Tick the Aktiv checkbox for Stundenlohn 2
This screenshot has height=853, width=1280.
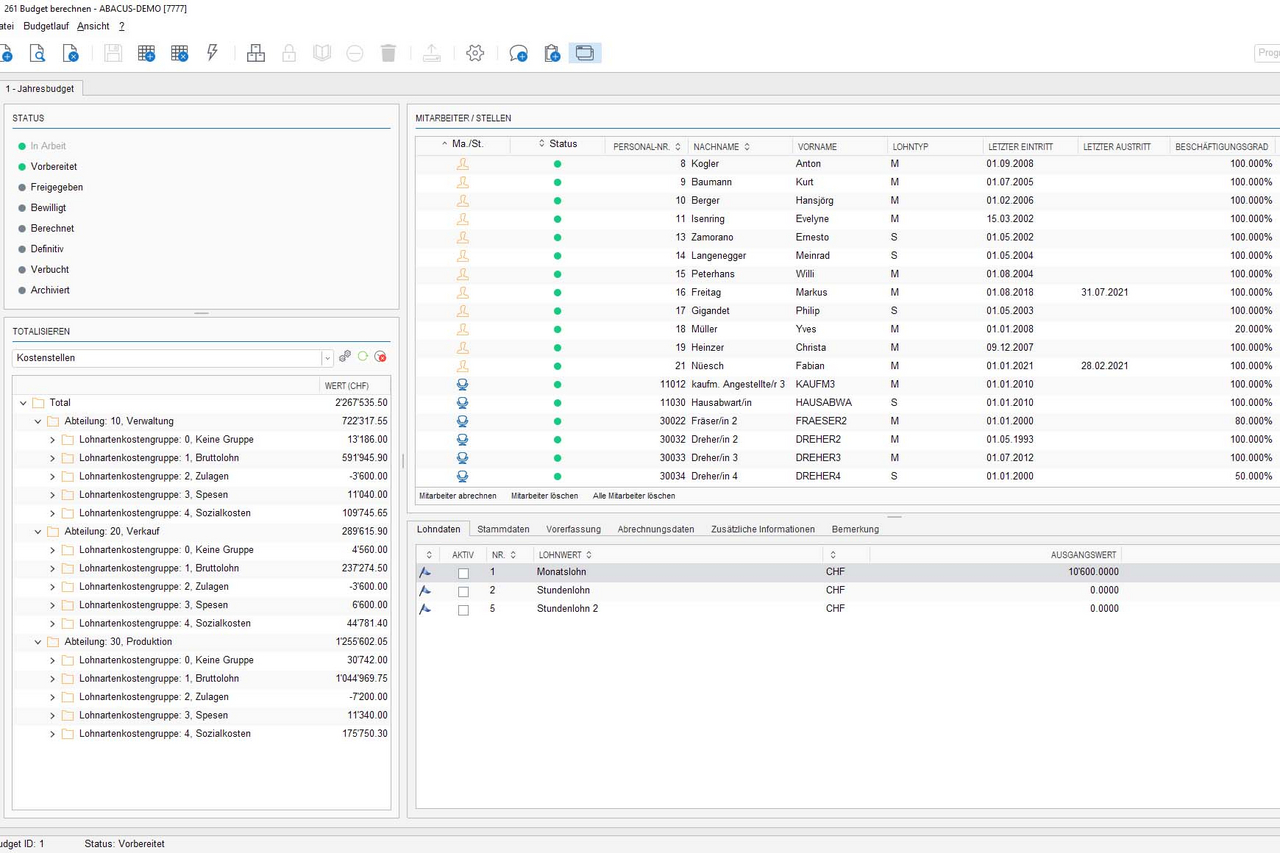pyautogui.click(x=463, y=609)
